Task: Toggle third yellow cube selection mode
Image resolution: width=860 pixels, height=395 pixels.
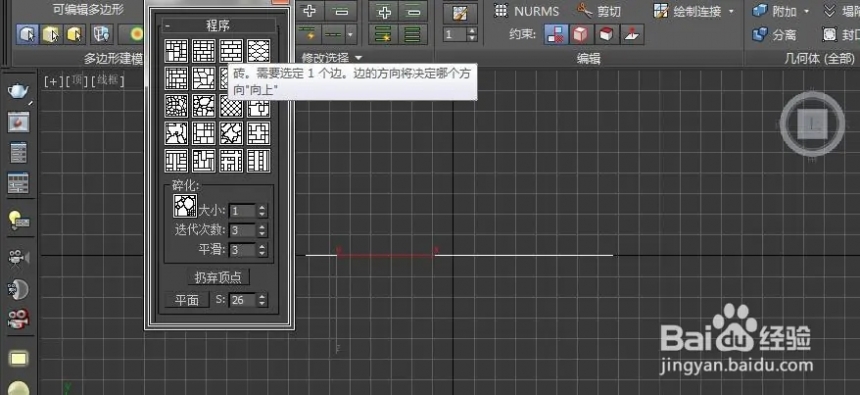Action: (x=74, y=35)
